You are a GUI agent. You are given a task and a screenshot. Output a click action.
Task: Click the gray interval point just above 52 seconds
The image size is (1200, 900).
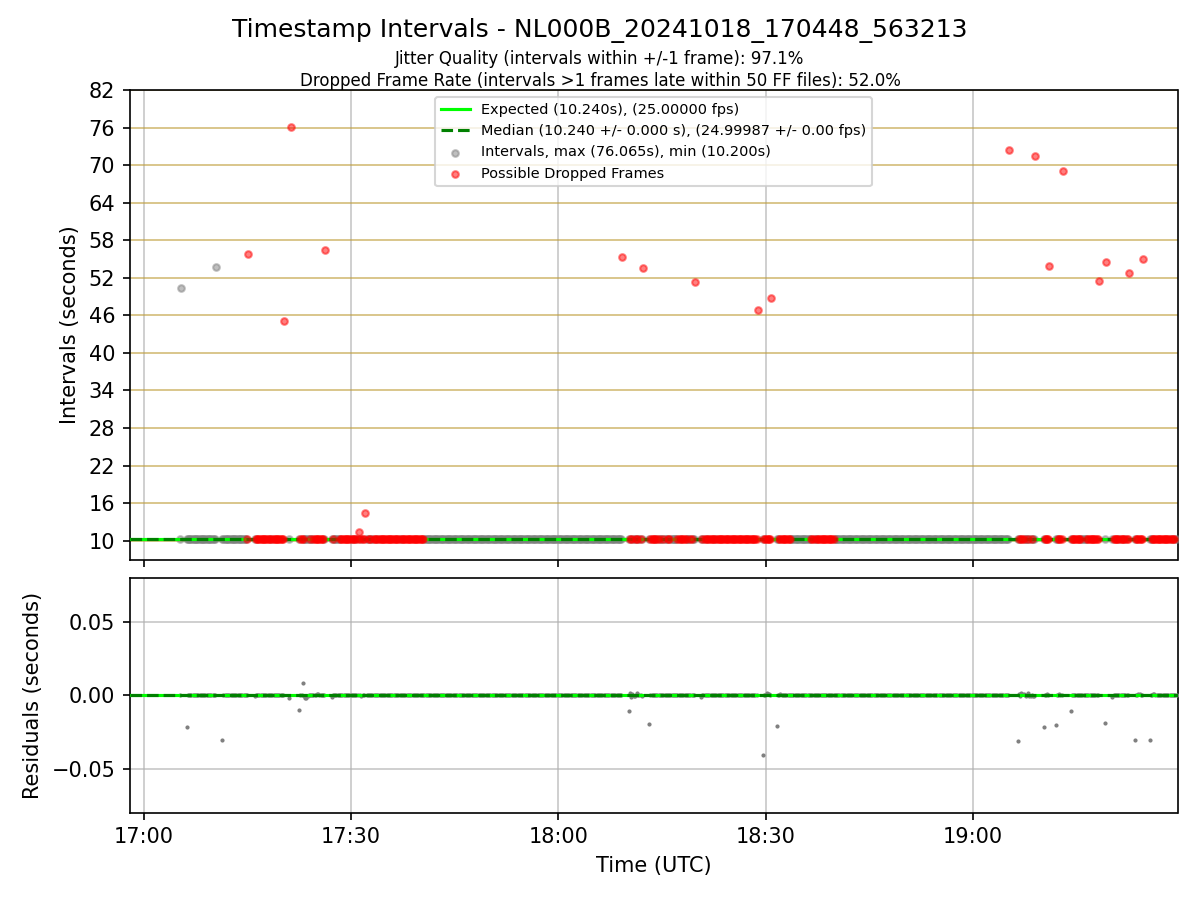[x=216, y=267]
